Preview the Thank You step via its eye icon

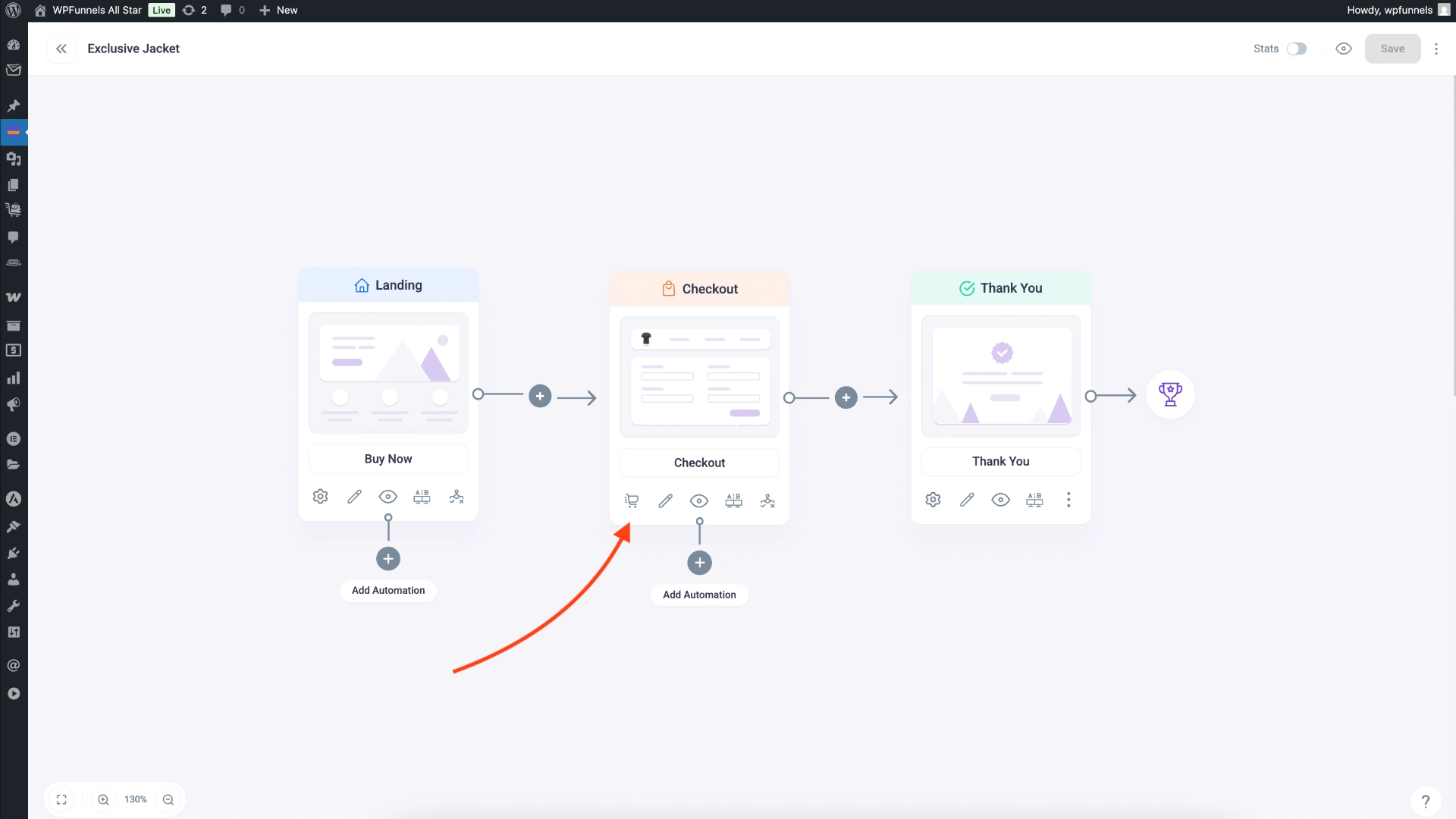pos(1000,500)
